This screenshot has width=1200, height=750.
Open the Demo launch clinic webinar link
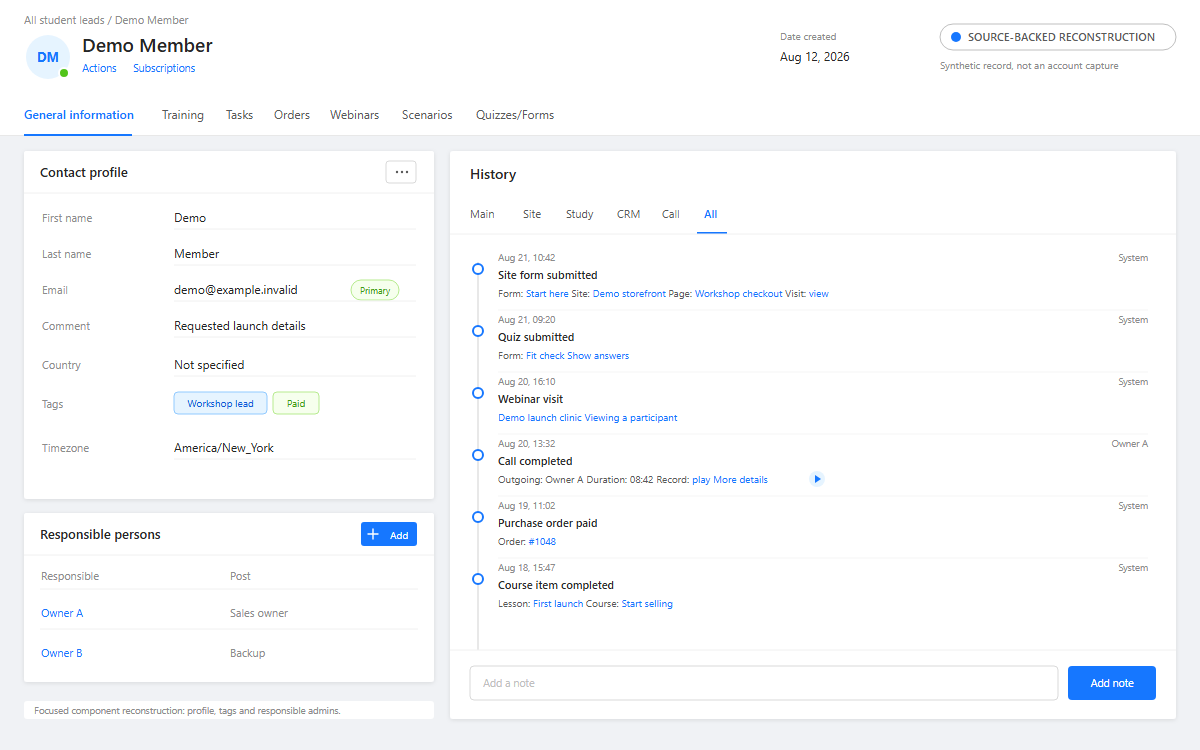coord(540,418)
